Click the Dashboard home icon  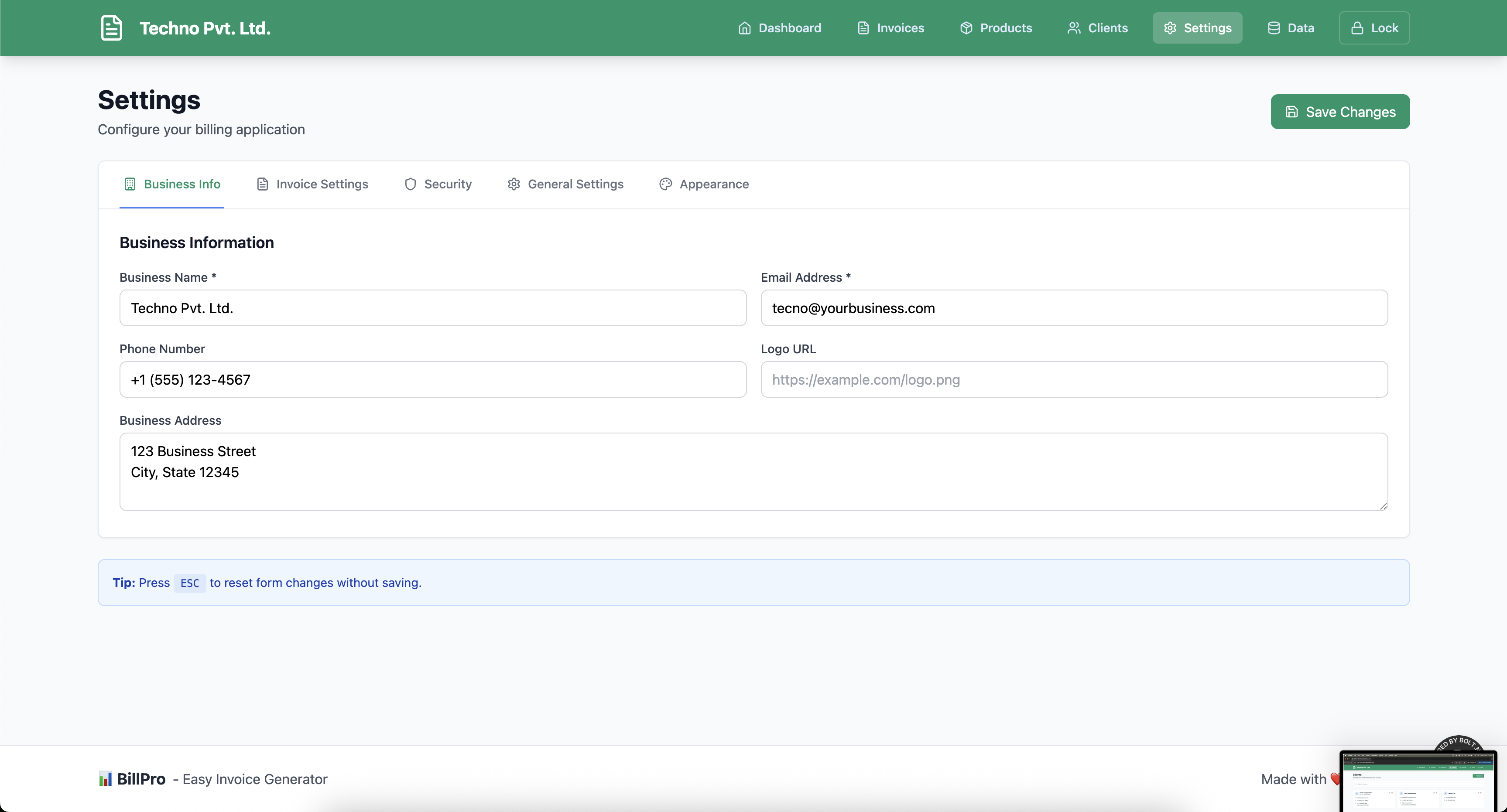tap(744, 28)
